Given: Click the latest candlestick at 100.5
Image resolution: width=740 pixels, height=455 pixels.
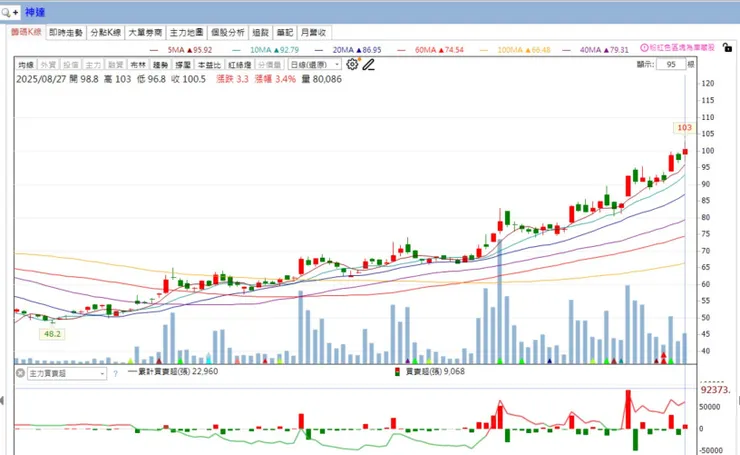Looking at the screenshot, I should pyautogui.click(x=685, y=152).
